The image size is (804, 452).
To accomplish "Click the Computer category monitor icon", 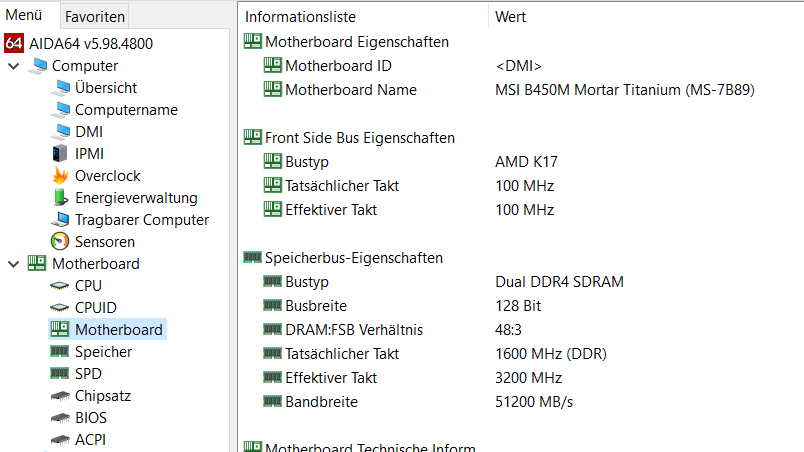I will (38, 66).
